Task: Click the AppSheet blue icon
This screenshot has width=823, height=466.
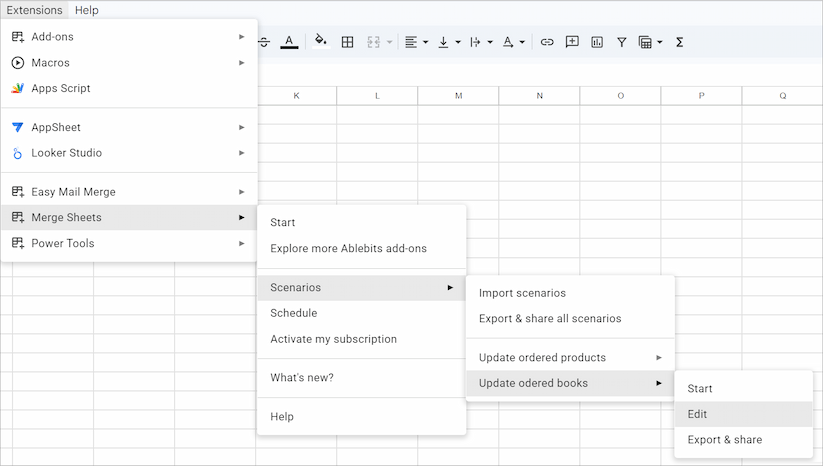Action: [x=17, y=127]
